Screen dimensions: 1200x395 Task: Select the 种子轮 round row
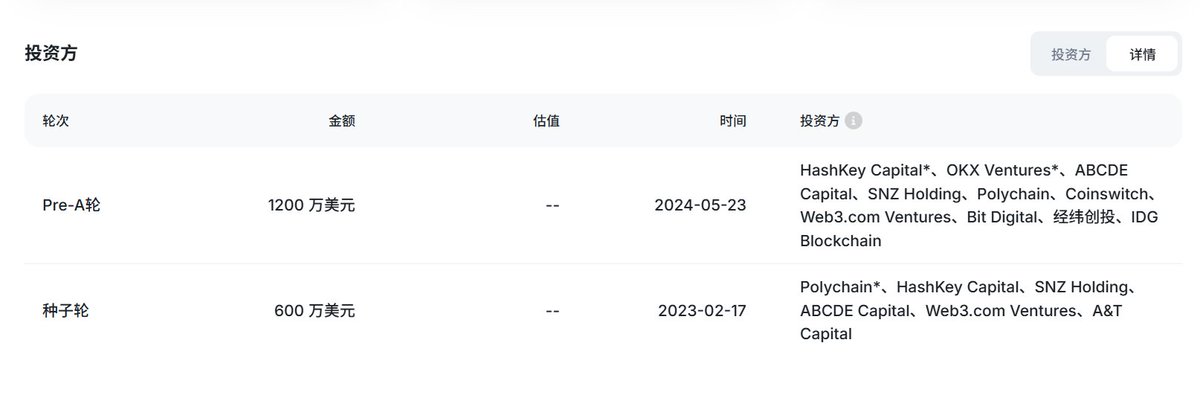[x=603, y=311]
